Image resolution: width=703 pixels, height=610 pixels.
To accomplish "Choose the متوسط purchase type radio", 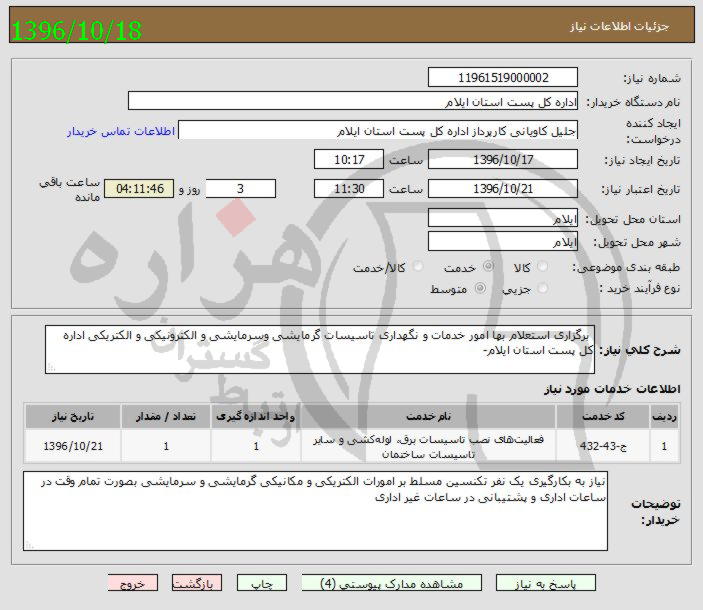I will click(480, 288).
